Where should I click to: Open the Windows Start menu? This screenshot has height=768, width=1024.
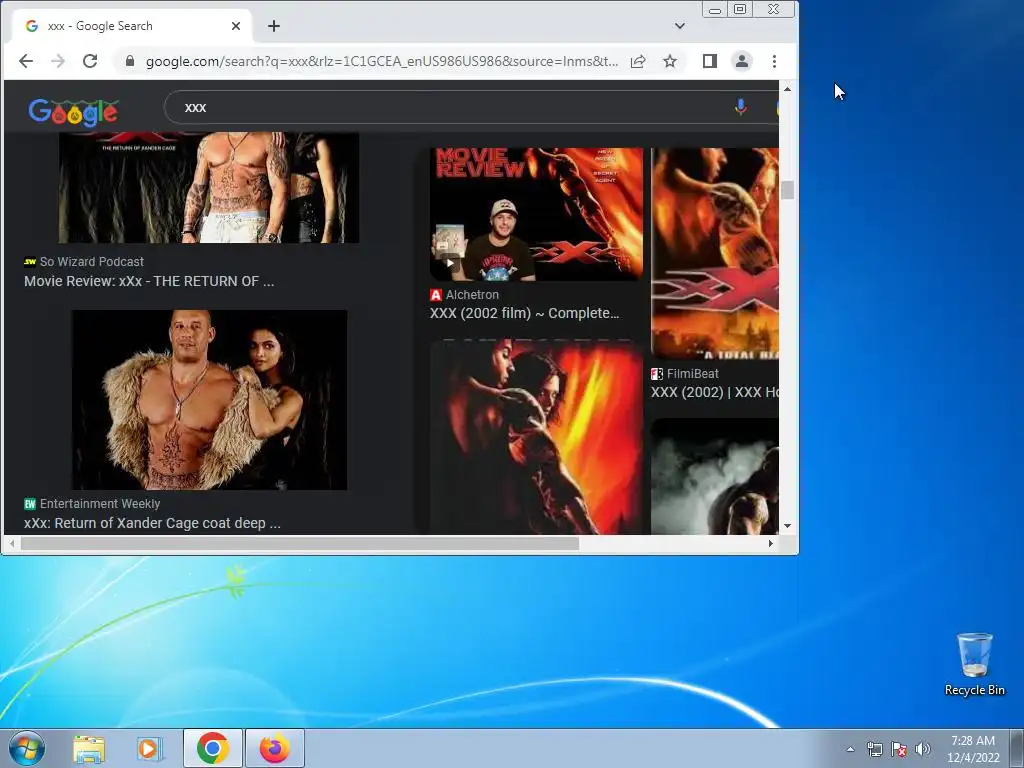[27, 748]
